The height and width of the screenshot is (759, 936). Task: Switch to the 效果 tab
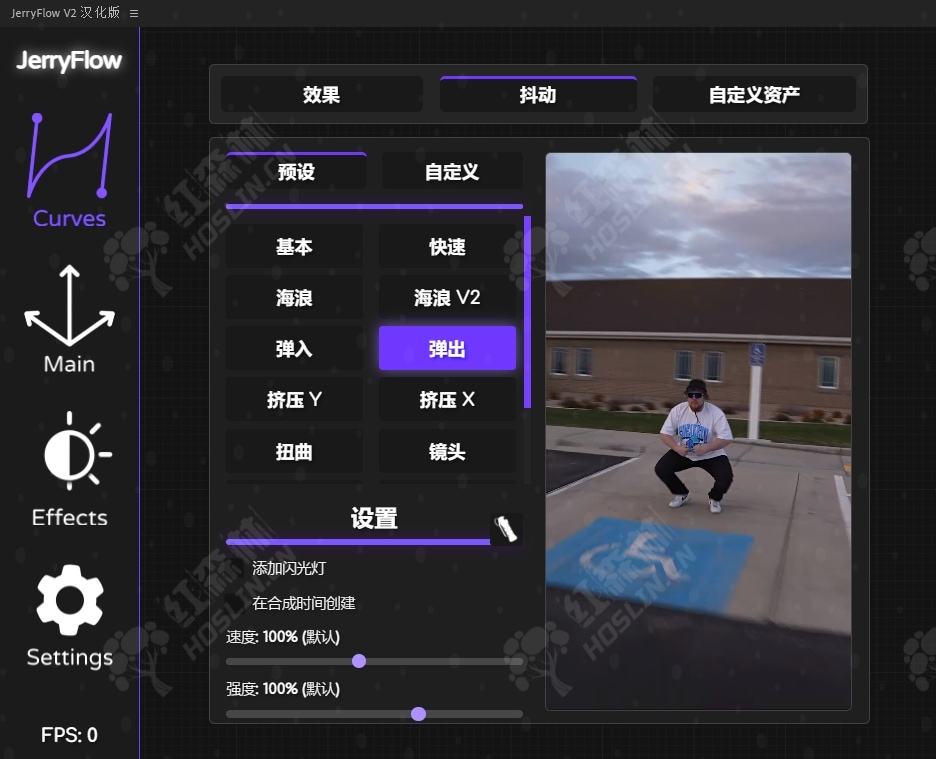tap(321, 94)
